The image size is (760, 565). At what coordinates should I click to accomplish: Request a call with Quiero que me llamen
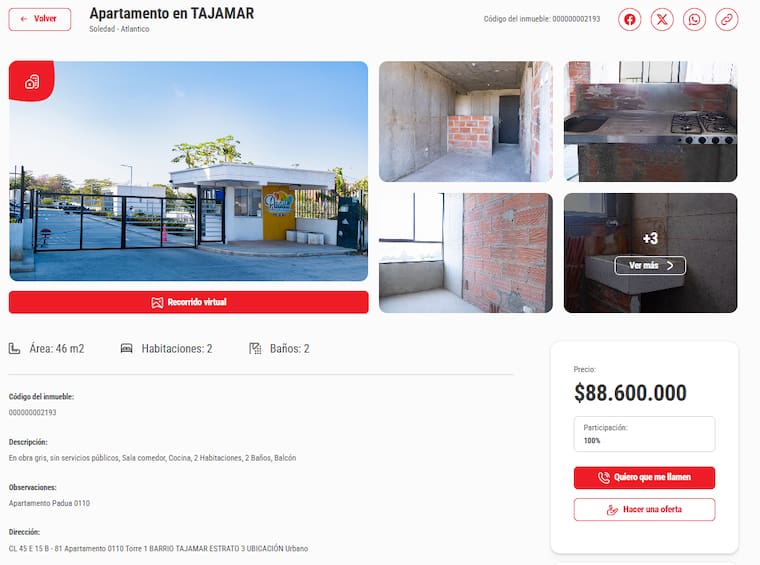click(644, 478)
